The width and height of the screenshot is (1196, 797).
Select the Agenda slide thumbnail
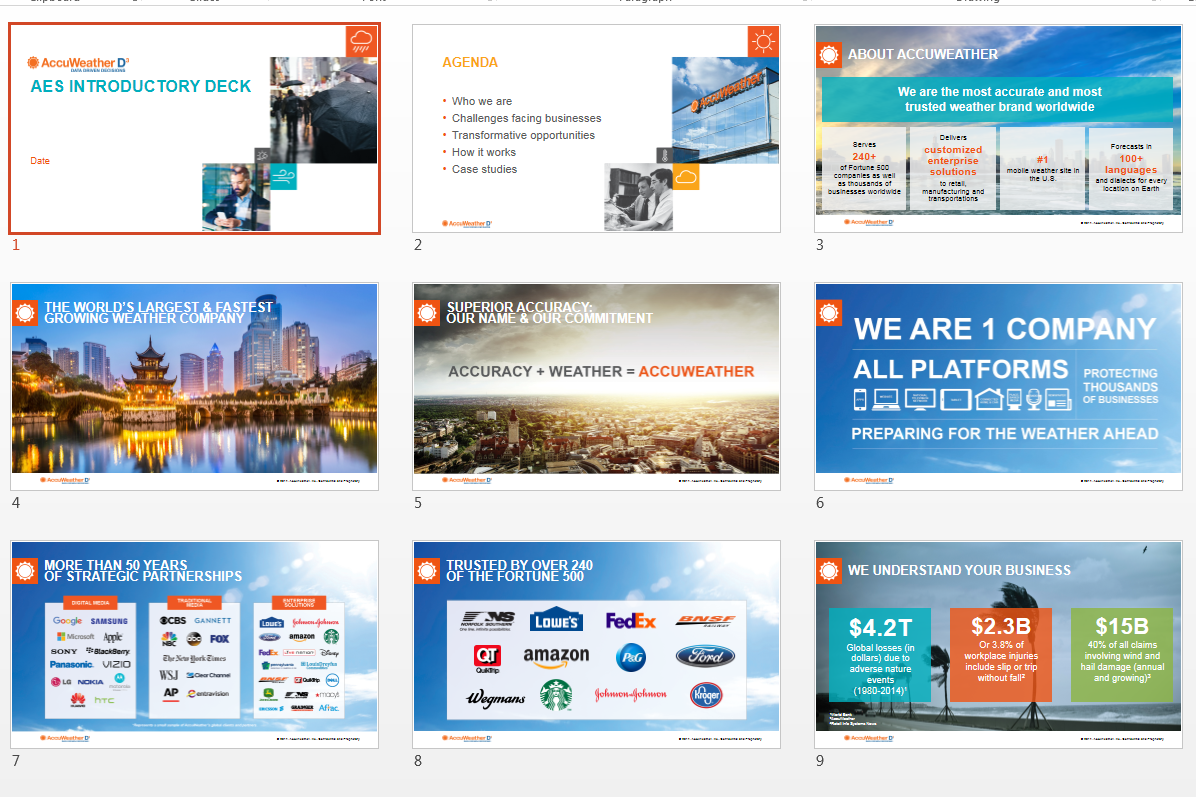point(596,128)
